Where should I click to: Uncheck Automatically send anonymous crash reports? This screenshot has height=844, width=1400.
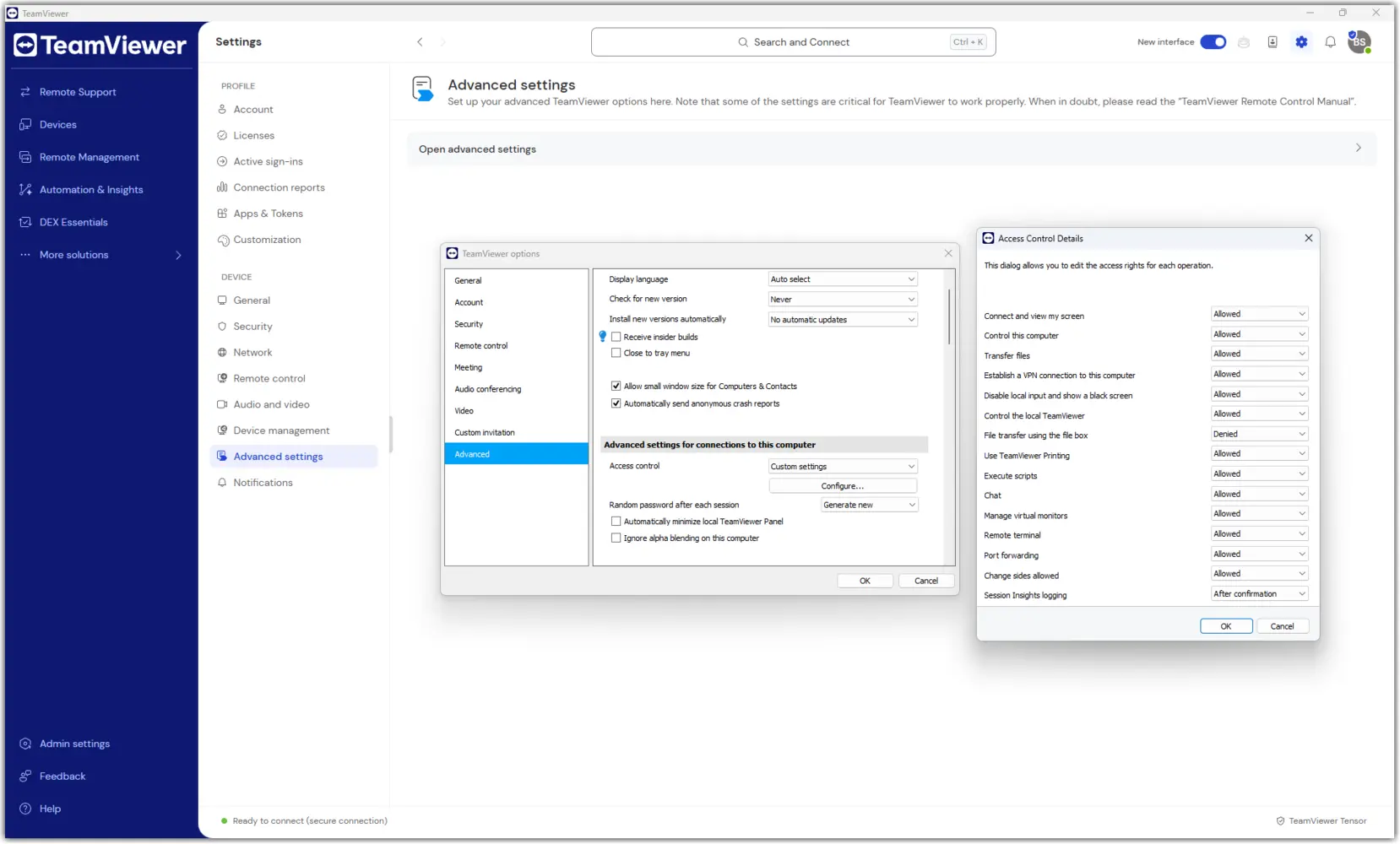(616, 403)
